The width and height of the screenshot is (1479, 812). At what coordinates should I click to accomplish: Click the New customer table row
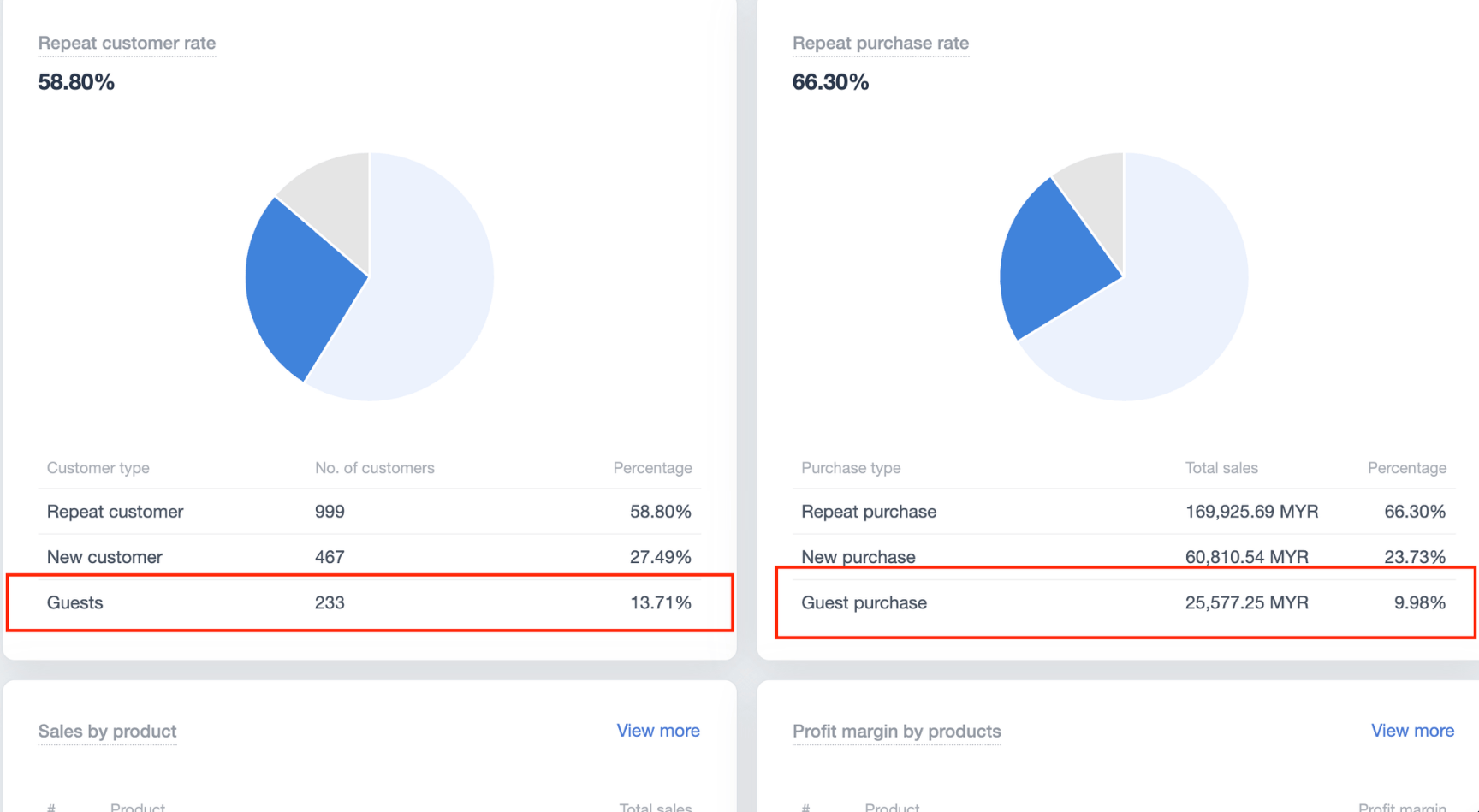369,557
